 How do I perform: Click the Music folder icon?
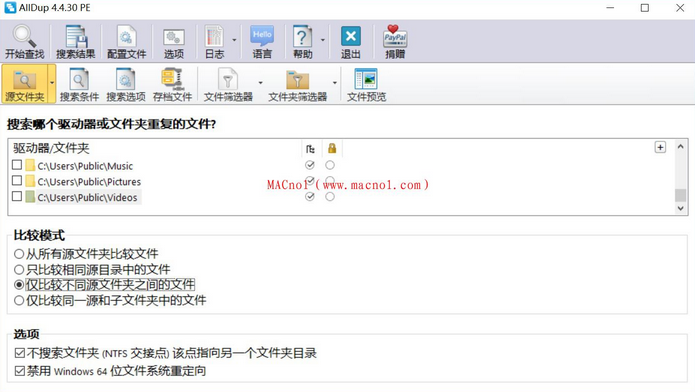coord(30,165)
